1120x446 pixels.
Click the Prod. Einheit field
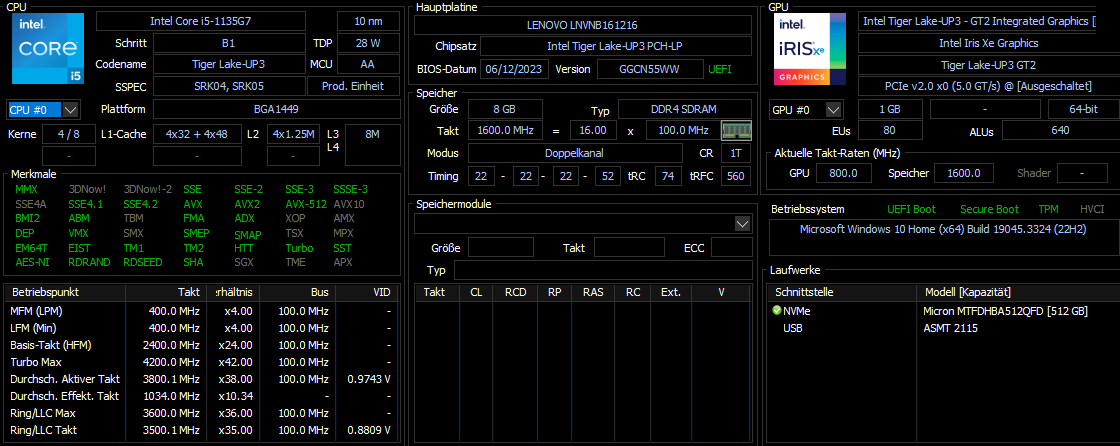[x=354, y=86]
